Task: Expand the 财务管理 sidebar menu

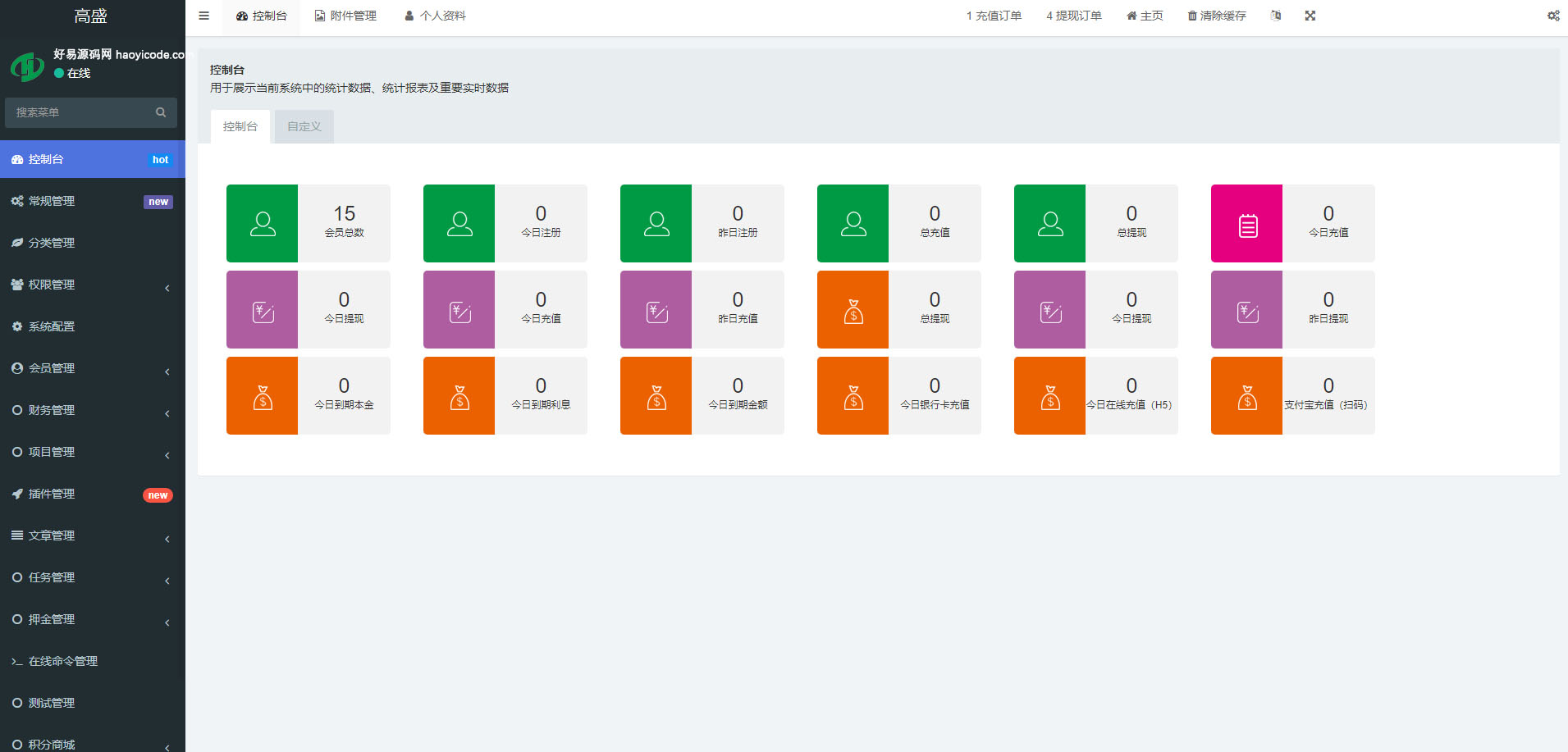Action: pos(92,410)
